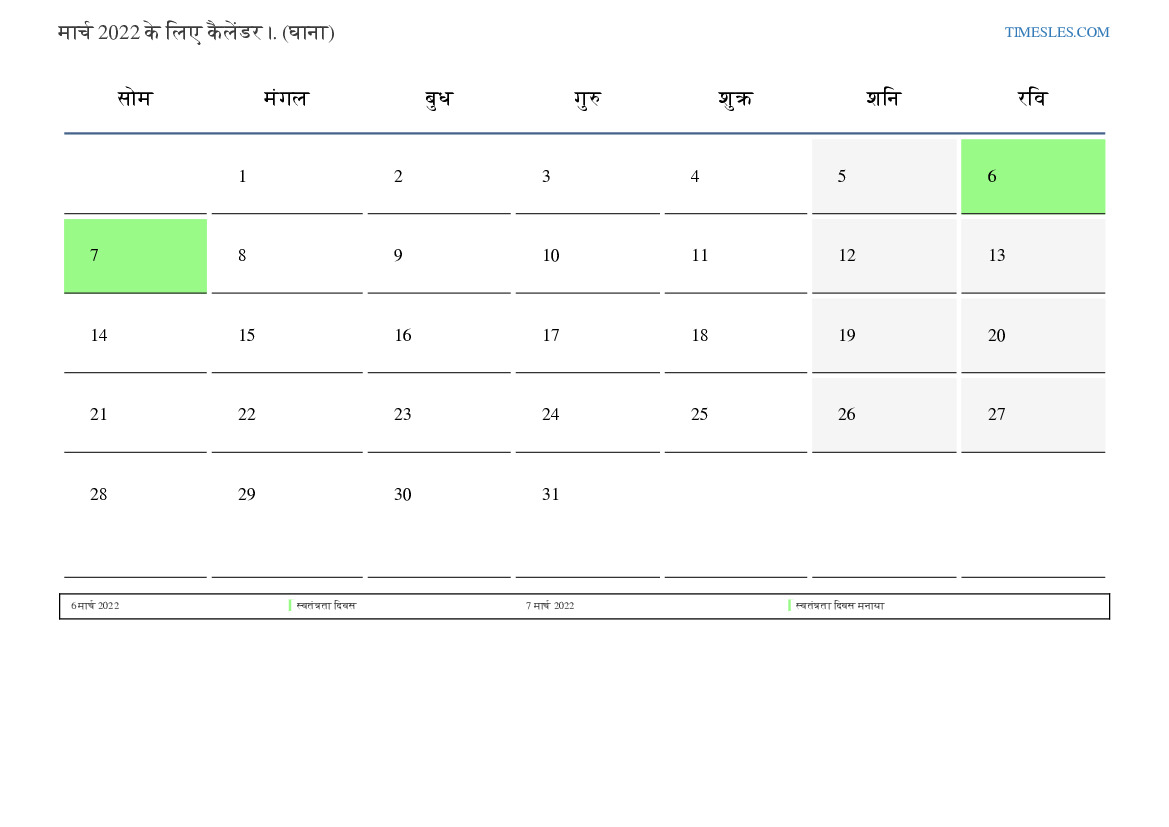Viewport: 1169px width, 827px height.
Task: Select Sunday date 27
Action: [x=1033, y=415]
